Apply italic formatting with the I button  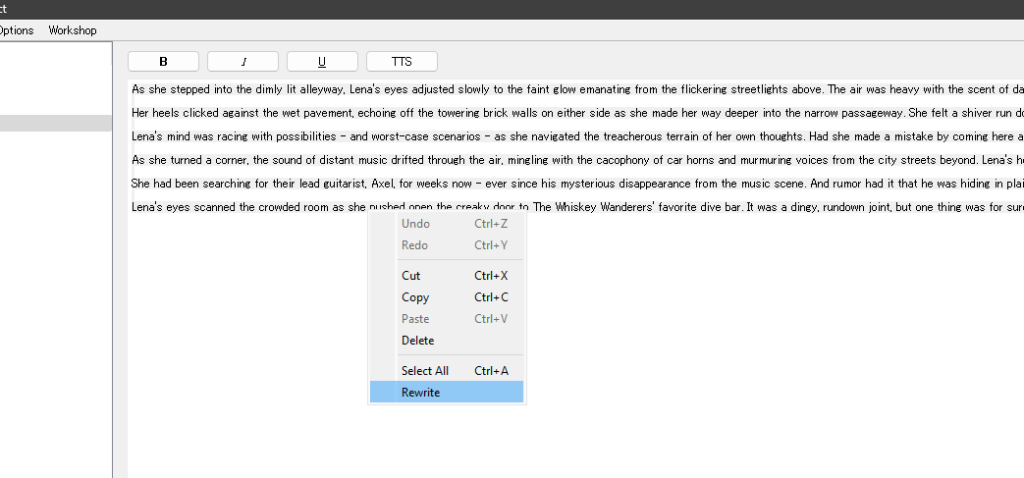[243, 61]
